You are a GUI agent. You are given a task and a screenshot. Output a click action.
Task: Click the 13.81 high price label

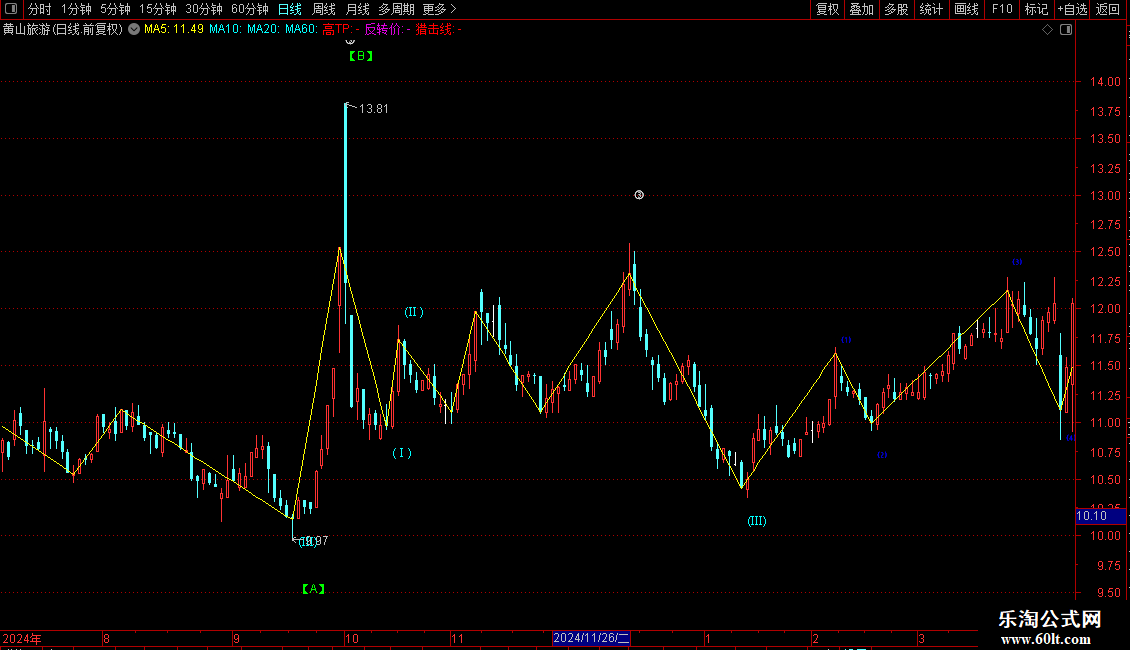pos(373,109)
